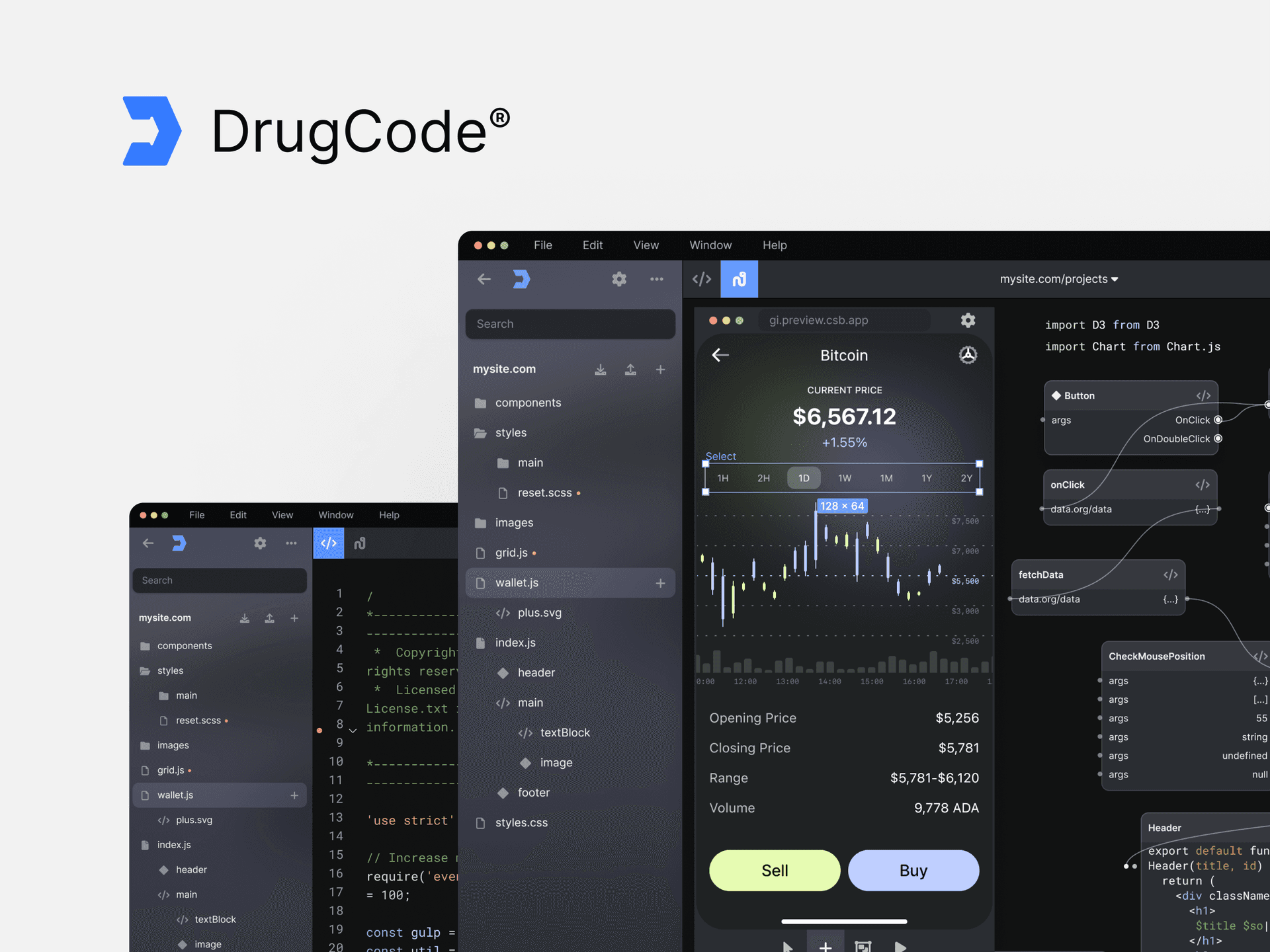Select the 1H time range

pos(723,478)
